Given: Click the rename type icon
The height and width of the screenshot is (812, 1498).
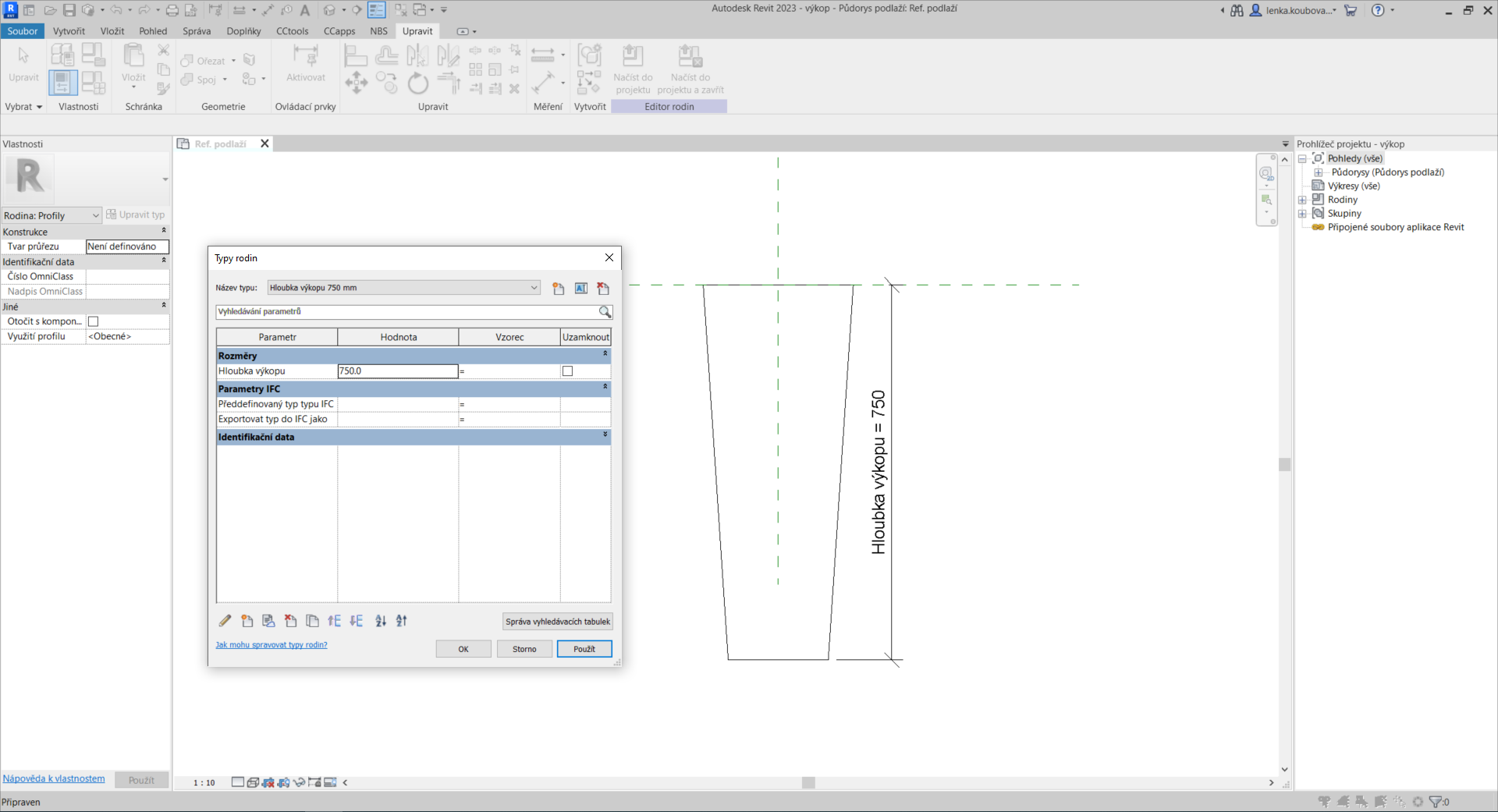Looking at the screenshot, I should pyautogui.click(x=580, y=289).
